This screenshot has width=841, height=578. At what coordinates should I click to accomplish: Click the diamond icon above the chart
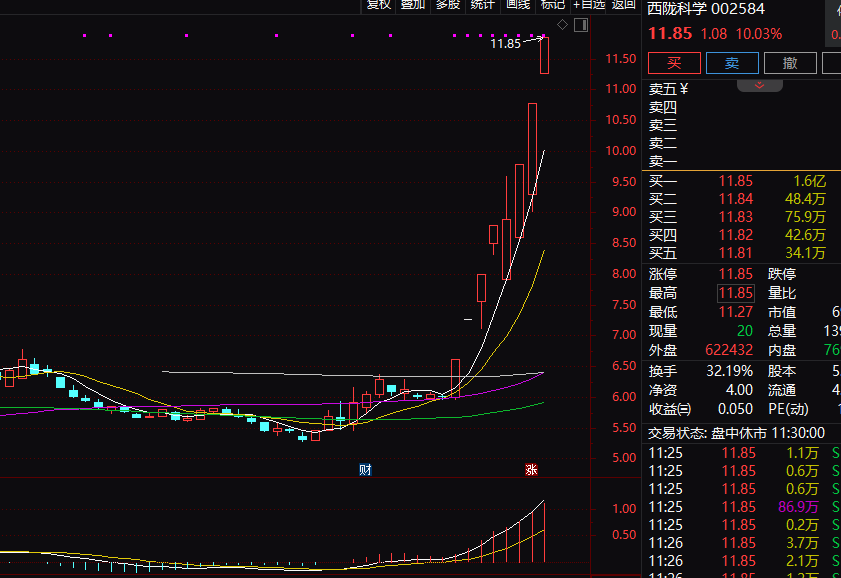click(x=562, y=25)
